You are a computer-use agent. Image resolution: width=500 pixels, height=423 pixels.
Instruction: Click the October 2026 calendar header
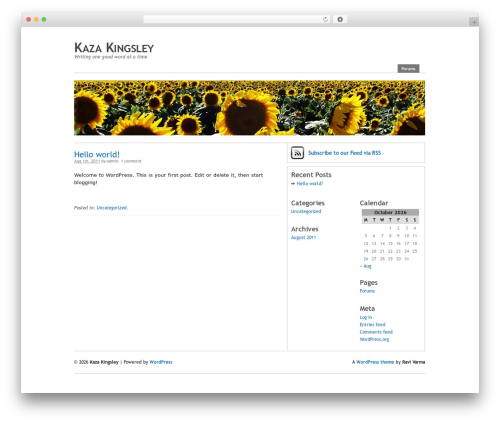390,212
